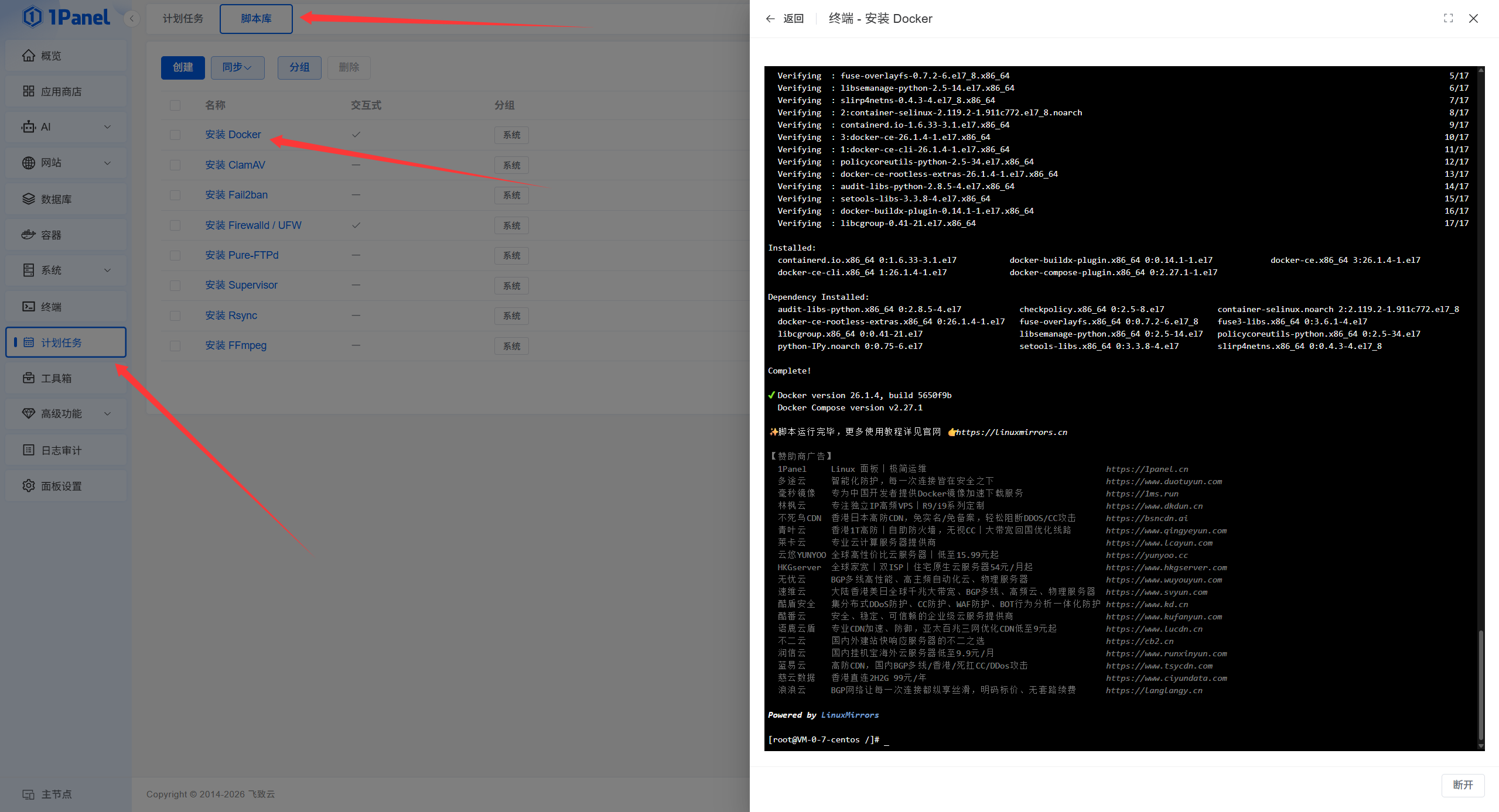The image size is (1499, 812).
Task: Click the back arrow next to 返回
Action: (770, 19)
